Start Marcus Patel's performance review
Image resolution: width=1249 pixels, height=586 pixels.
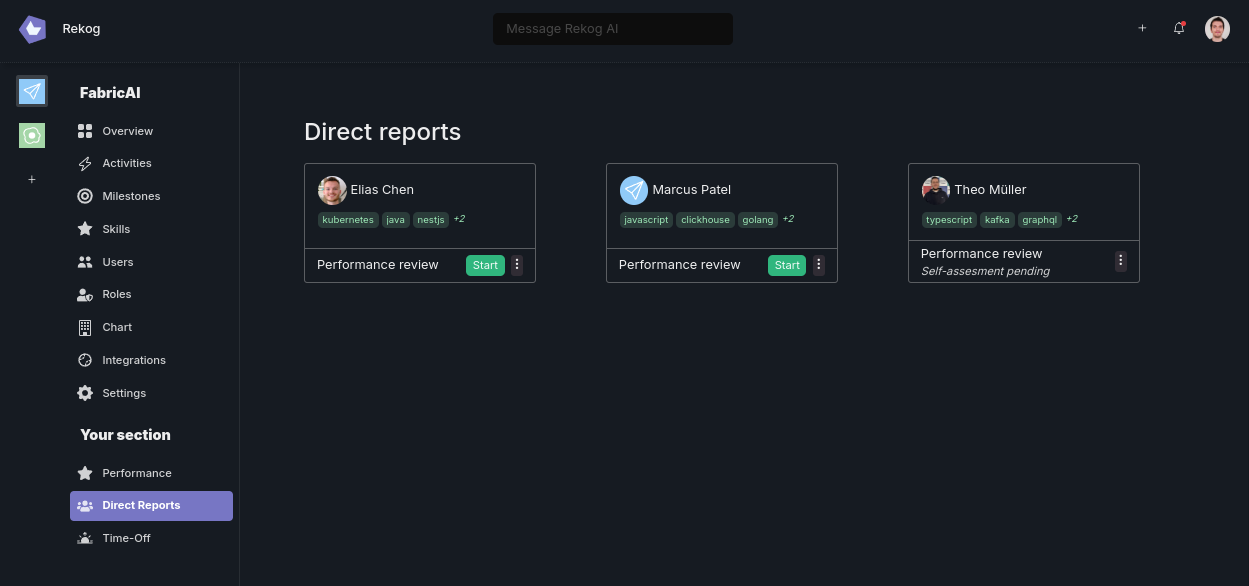787,265
